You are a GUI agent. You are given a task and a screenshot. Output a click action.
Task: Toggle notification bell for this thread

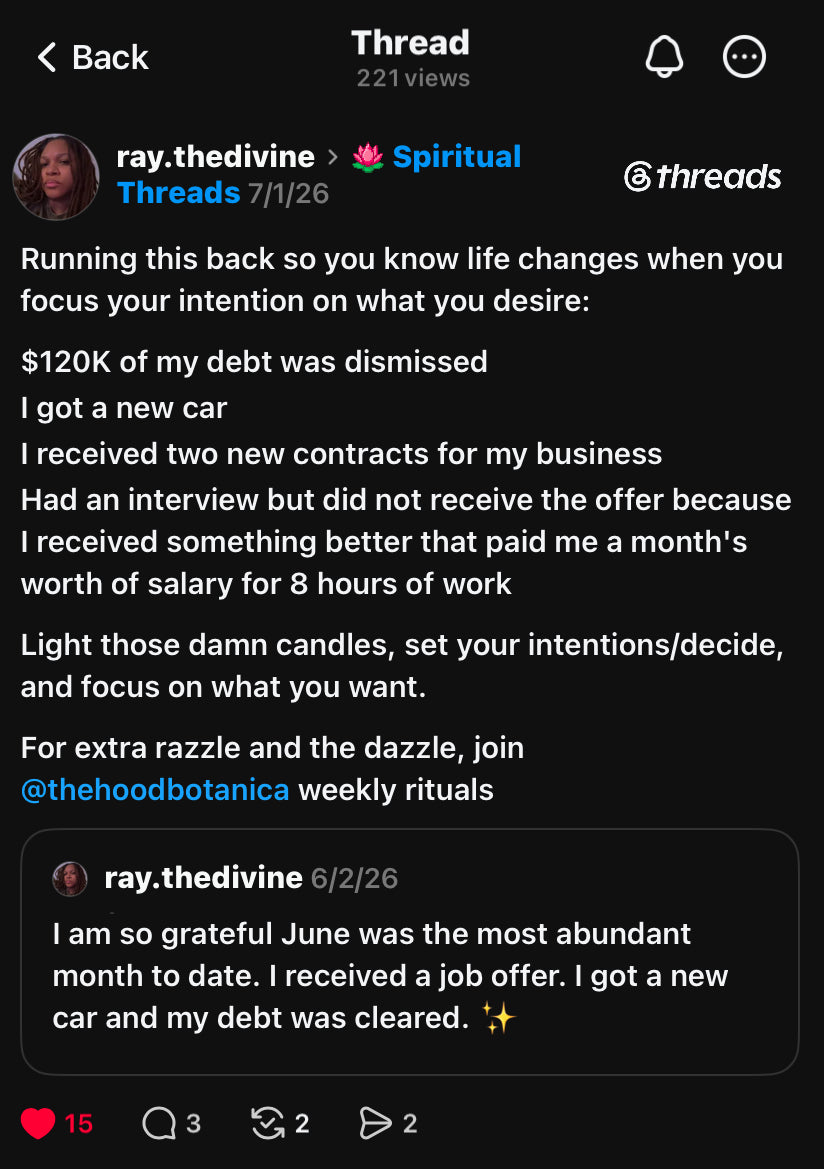coord(664,57)
